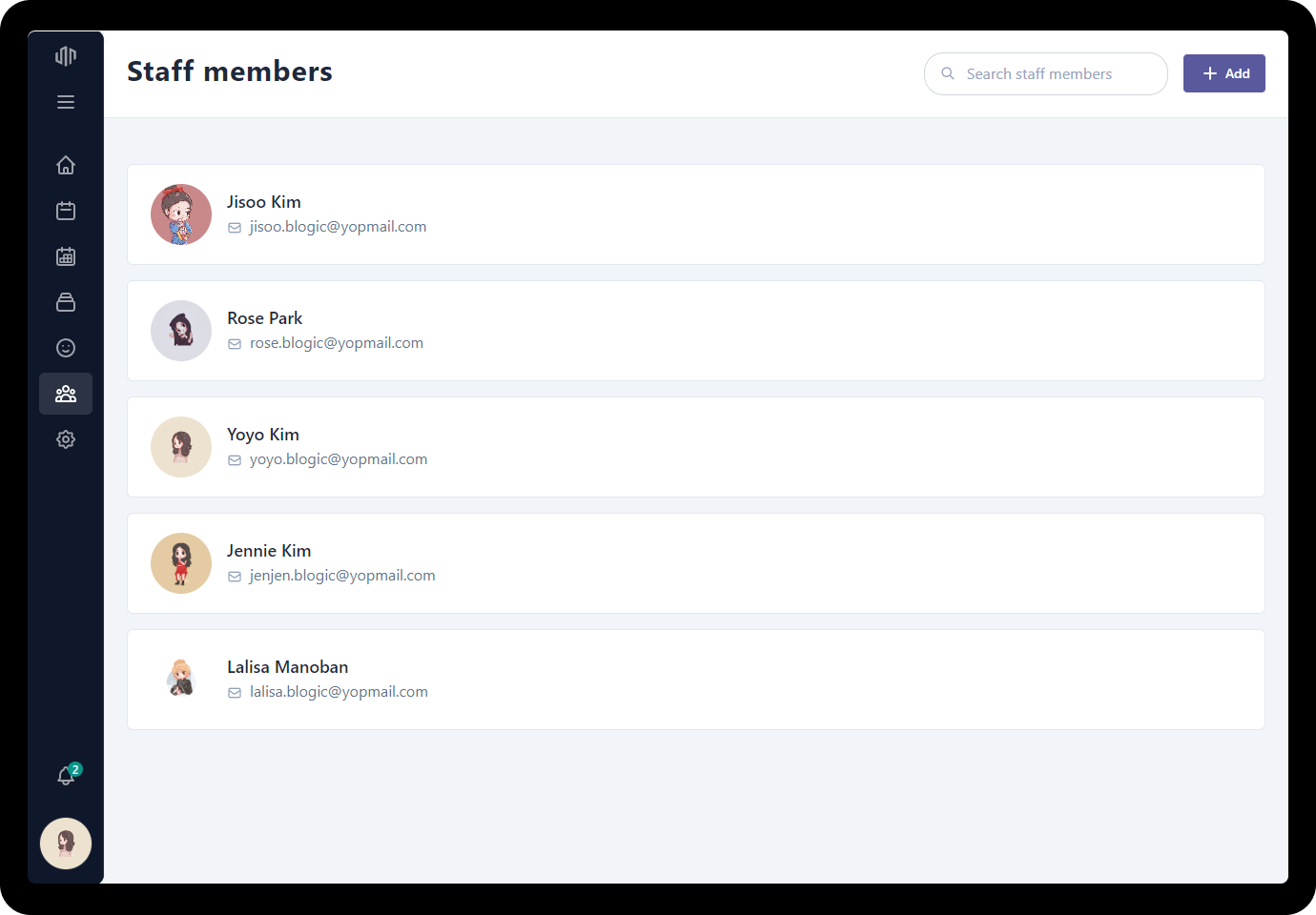Select the Yoyo Kim staff name
Screen dimensions: 1316x915
(263, 435)
